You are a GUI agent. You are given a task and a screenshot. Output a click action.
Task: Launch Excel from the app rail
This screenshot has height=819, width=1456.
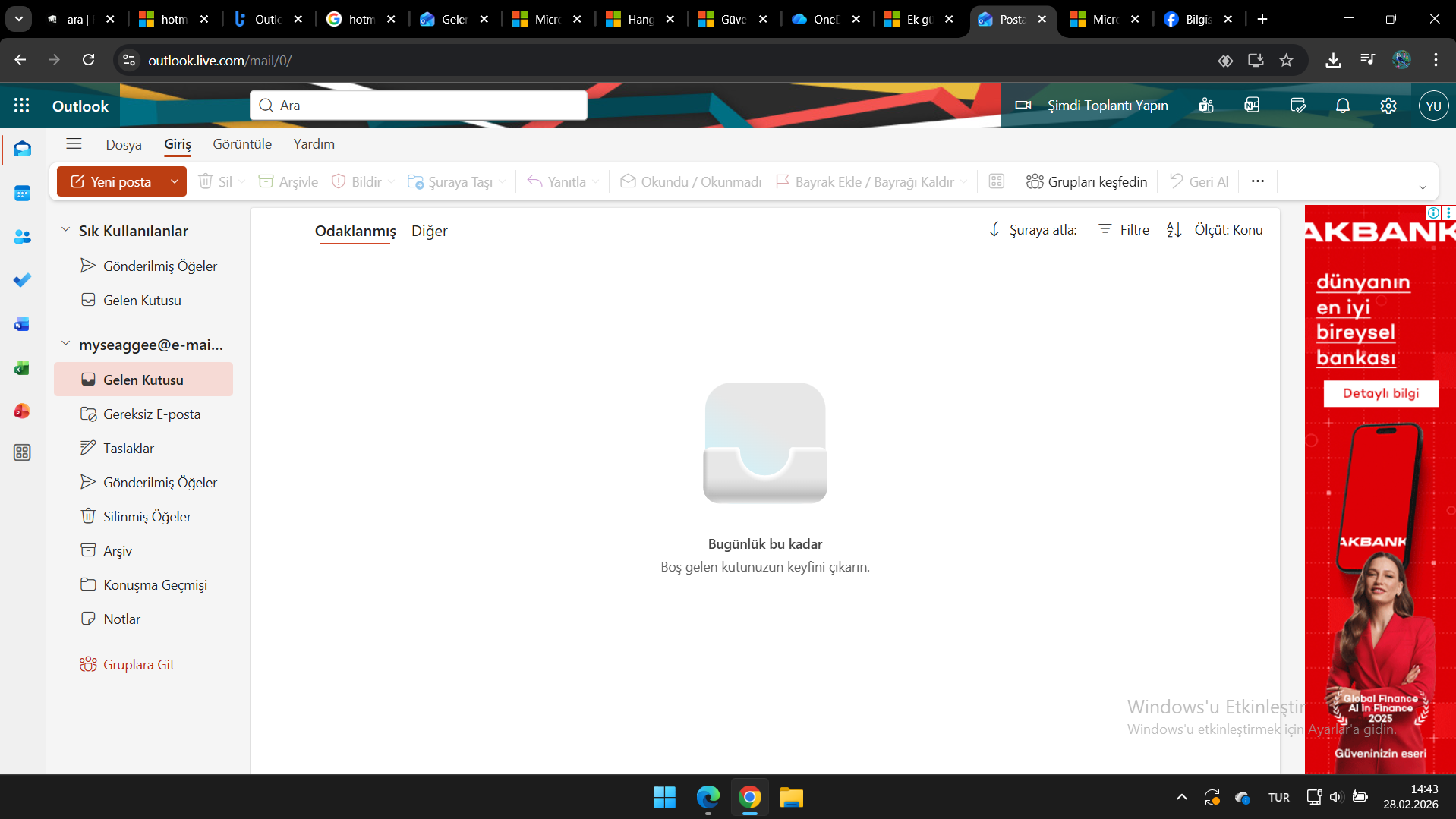pos(22,368)
